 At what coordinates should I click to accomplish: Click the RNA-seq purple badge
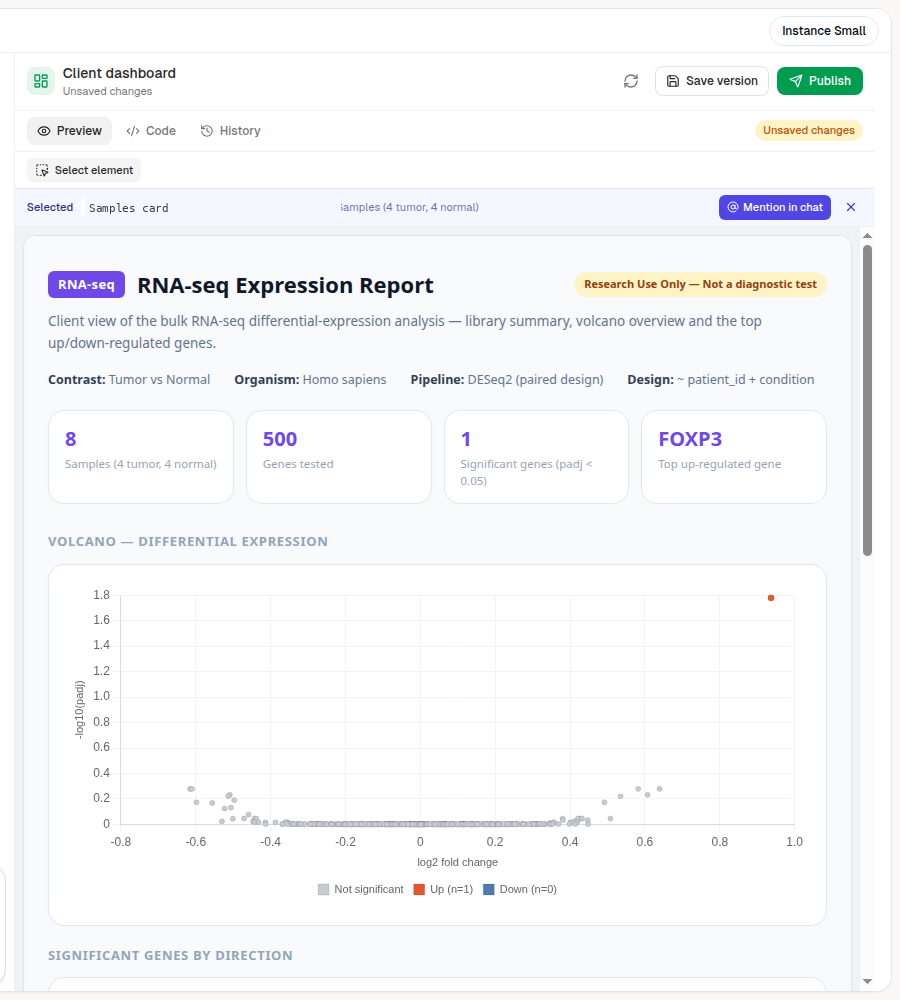(x=86, y=284)
